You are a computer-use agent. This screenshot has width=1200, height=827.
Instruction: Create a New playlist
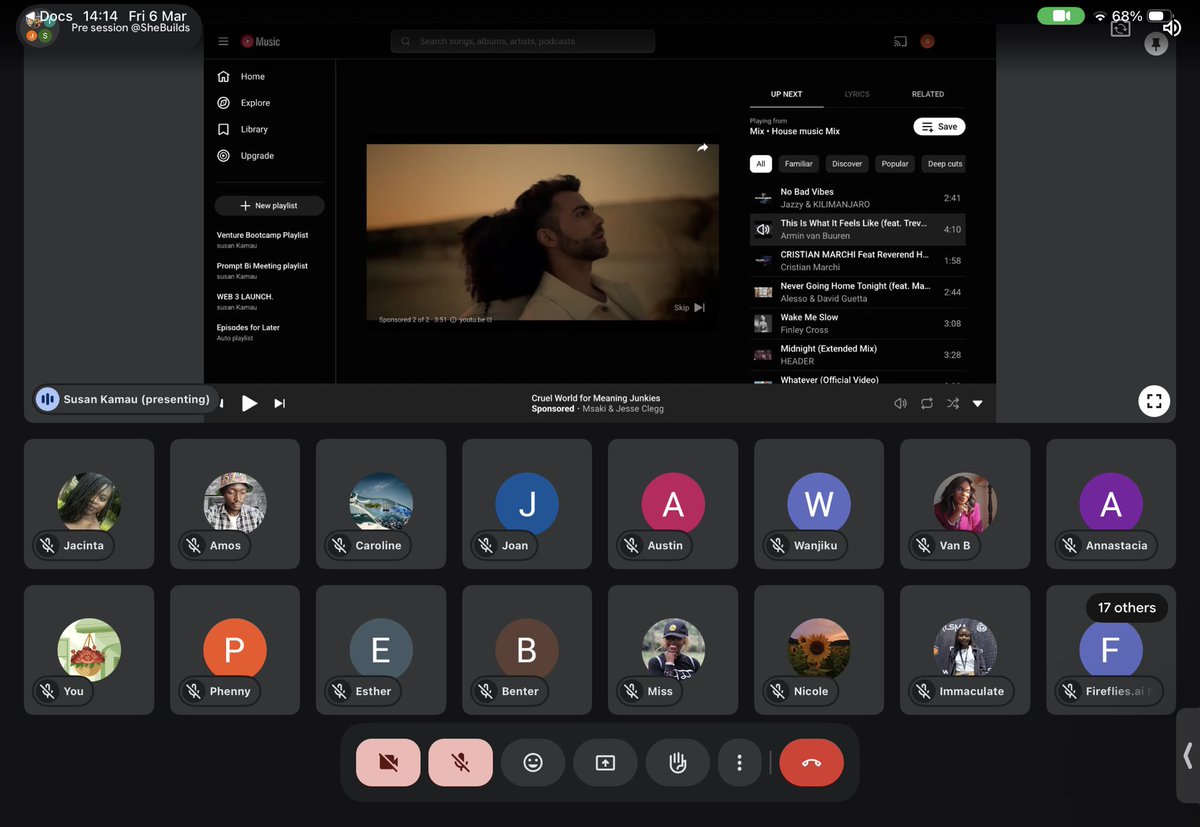pos(270,205)
